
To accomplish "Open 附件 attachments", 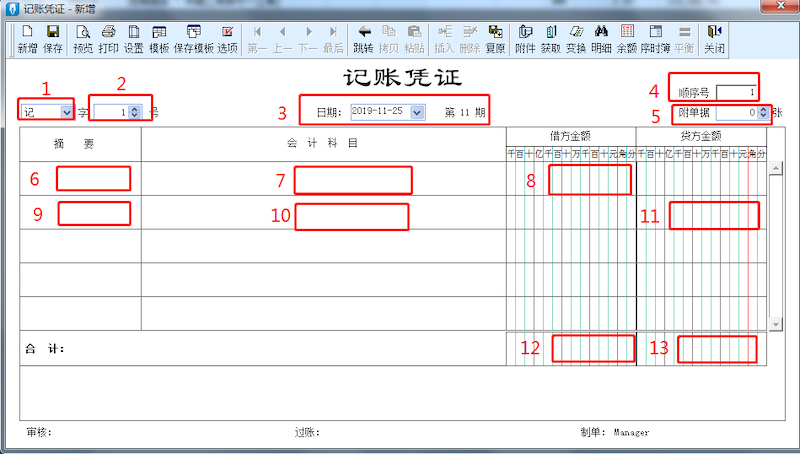I will 525,39.
